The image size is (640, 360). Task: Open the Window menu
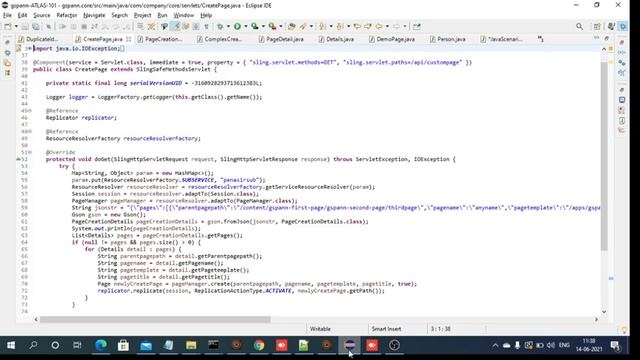click(x=184, y=15)
